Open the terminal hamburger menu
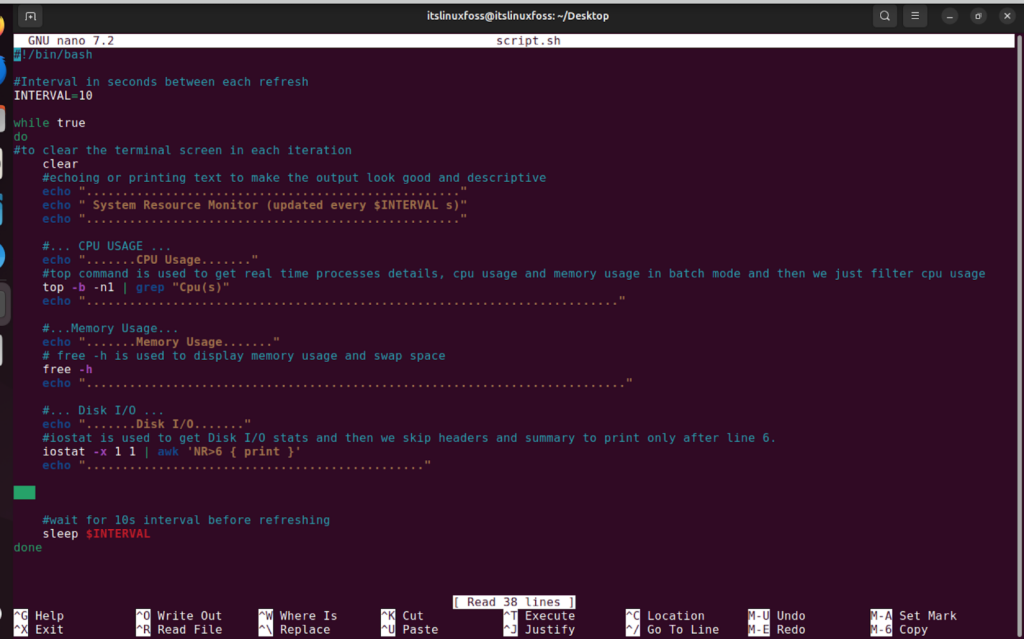Screen dimensions: 1024x639 (x=915, y=16)
